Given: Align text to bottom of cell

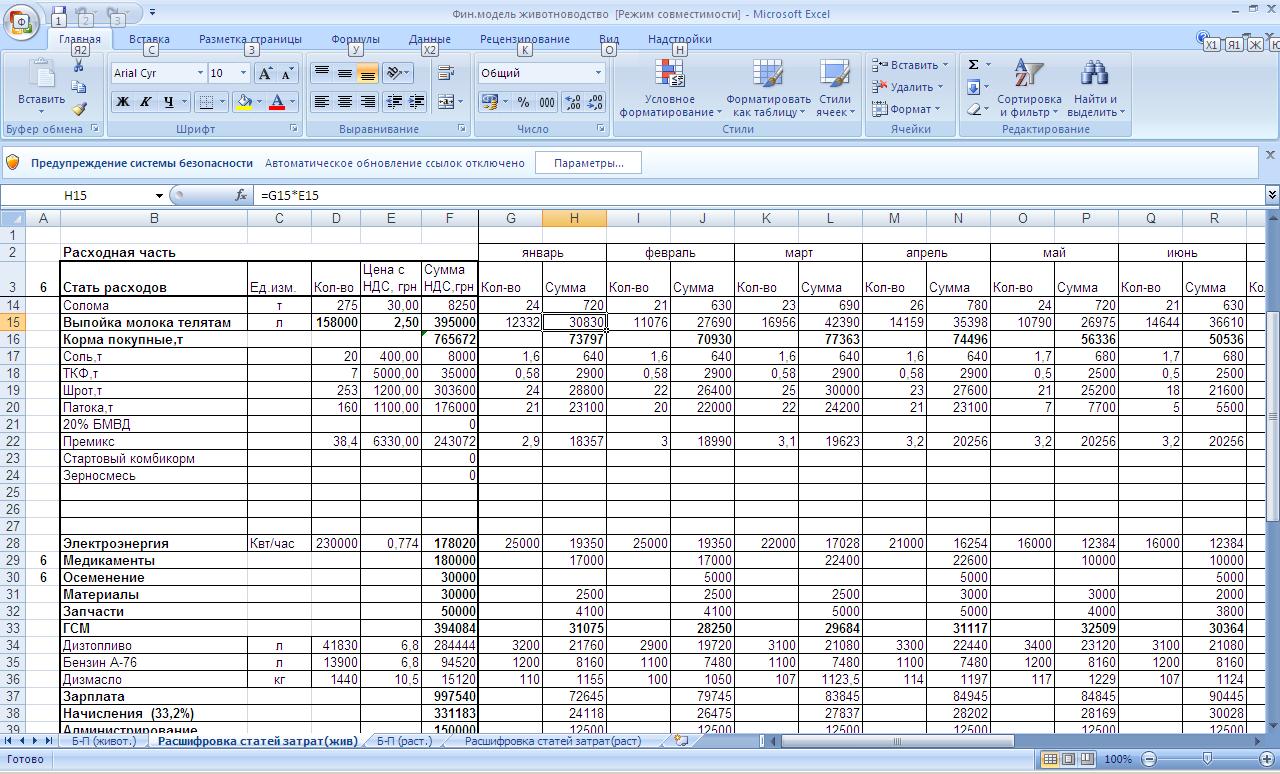Looking at the screenshot, I should 368,73.
